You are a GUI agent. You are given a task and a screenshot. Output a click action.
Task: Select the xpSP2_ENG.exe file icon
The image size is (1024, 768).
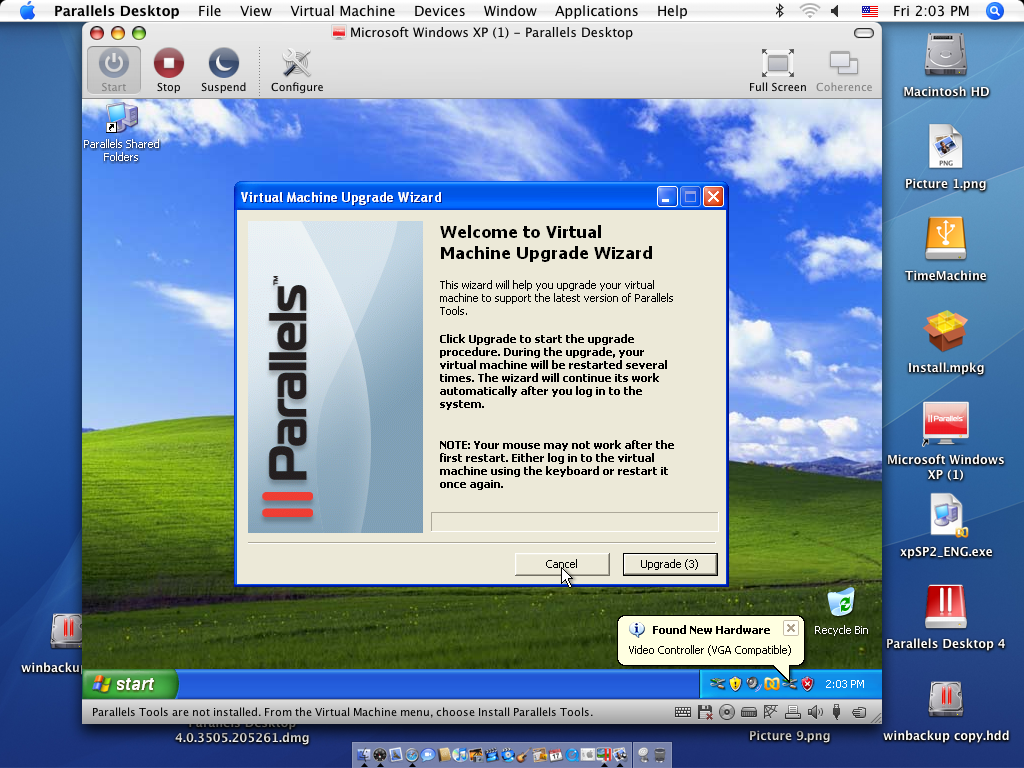(x=946, y=526)
